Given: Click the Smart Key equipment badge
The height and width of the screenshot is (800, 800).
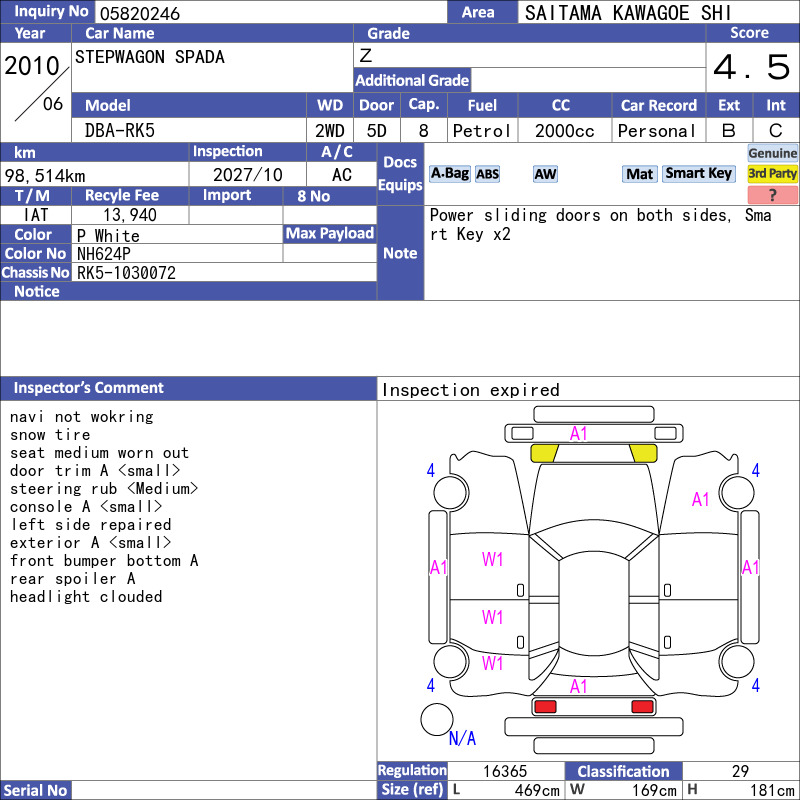Looking at the screenshot, I should (x=698, y=174).
